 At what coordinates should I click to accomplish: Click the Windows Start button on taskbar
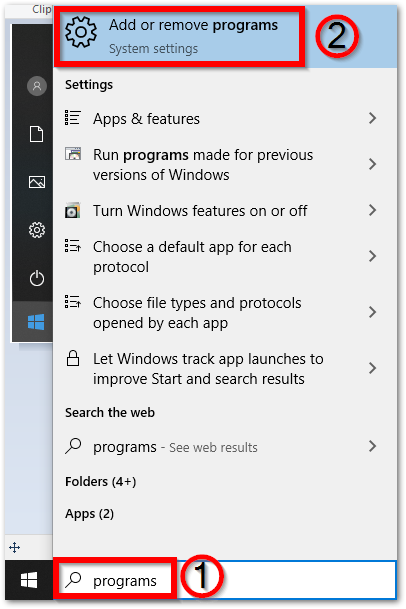point(29,580)
